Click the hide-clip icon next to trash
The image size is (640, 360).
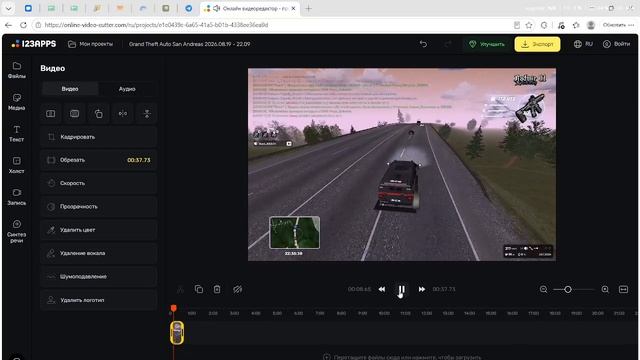coord(238,289)
